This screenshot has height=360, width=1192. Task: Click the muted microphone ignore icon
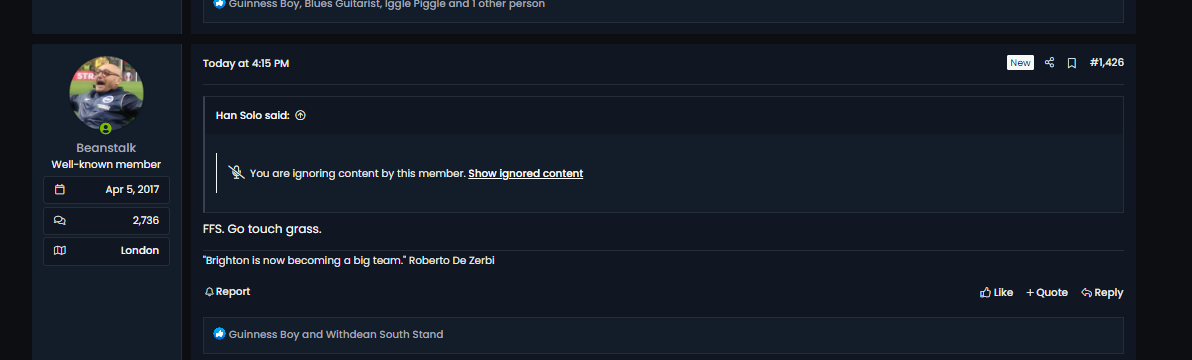coord(236,172)
